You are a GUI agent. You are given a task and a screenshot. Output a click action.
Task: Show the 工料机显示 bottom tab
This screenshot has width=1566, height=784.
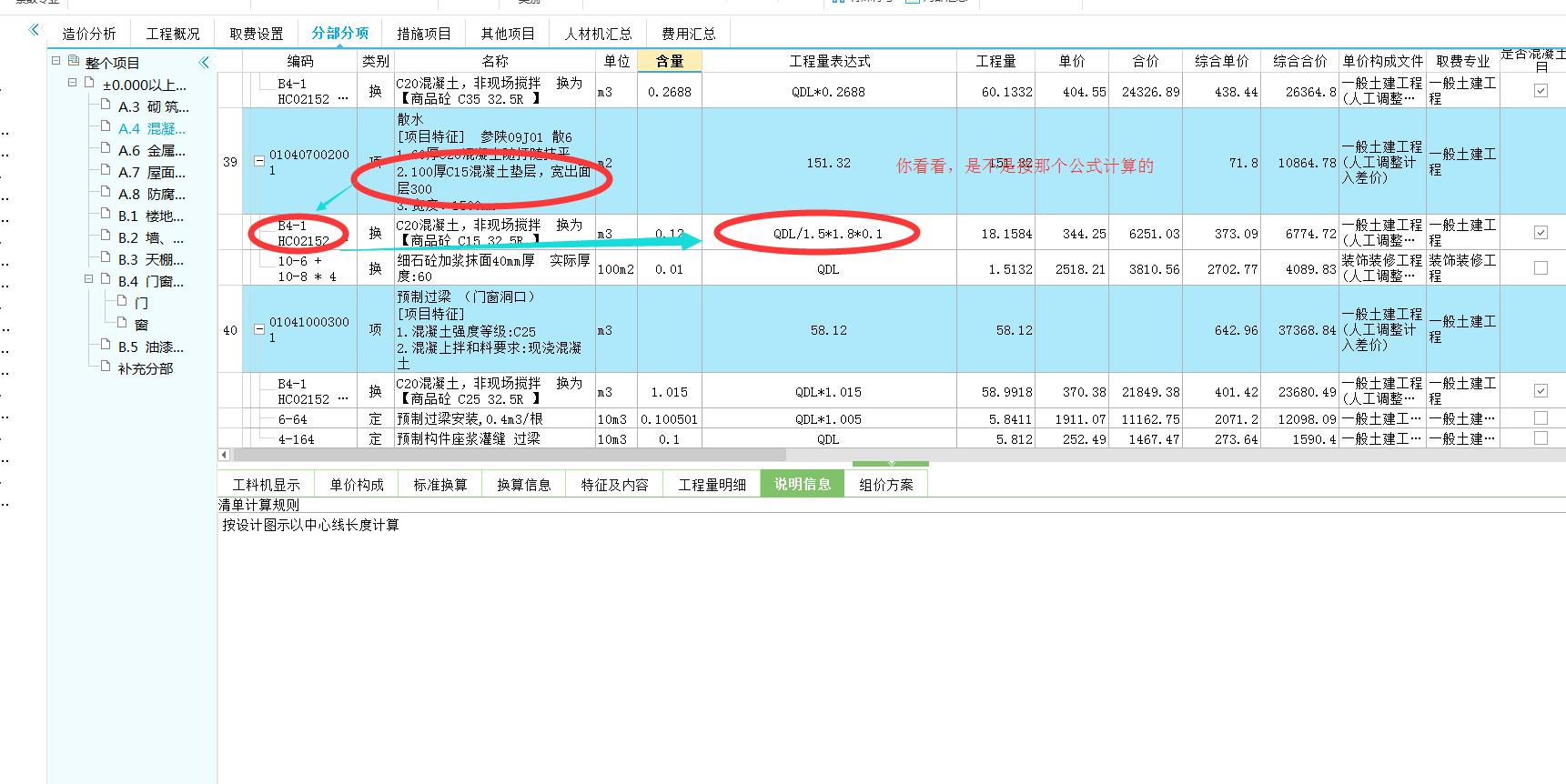[266, 485]
